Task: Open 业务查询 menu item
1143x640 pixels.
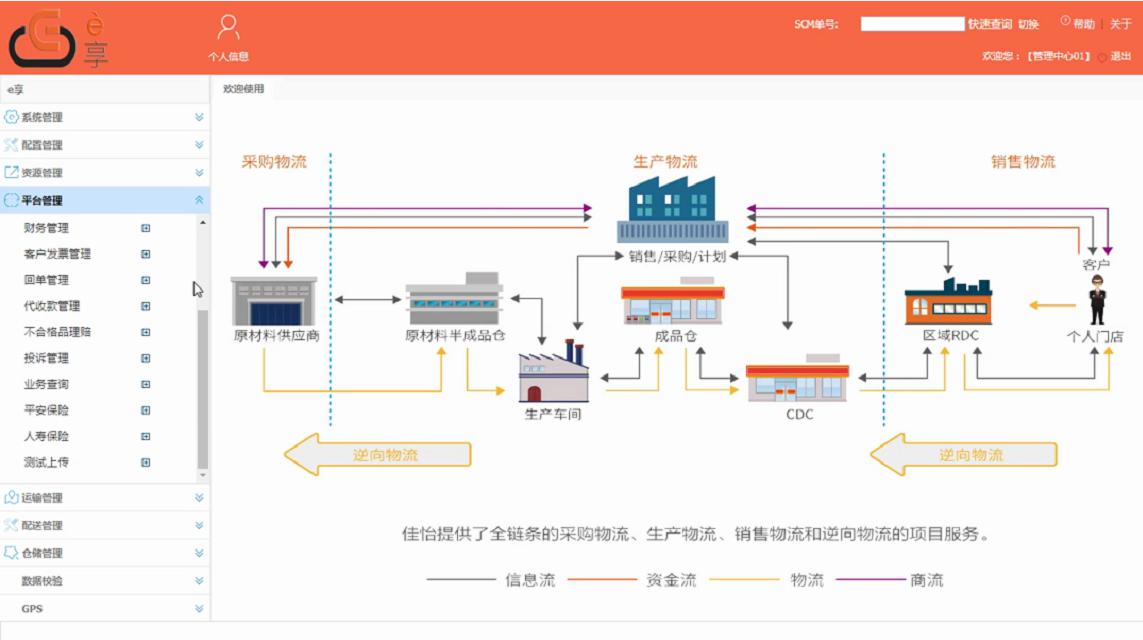Action: point(46,384)
